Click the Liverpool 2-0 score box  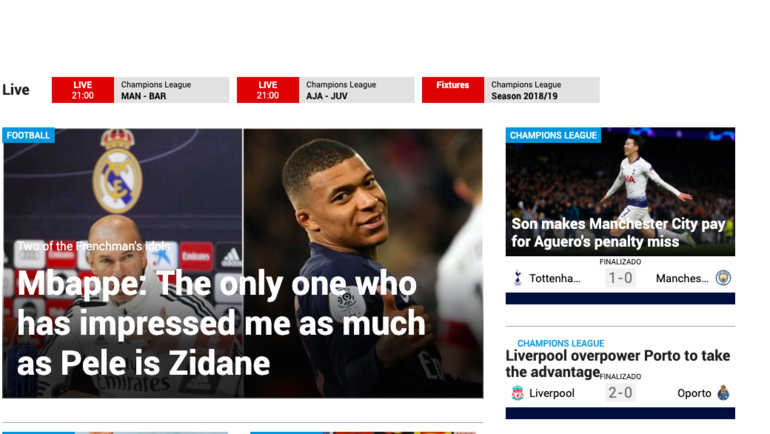[x=620, y=393]
